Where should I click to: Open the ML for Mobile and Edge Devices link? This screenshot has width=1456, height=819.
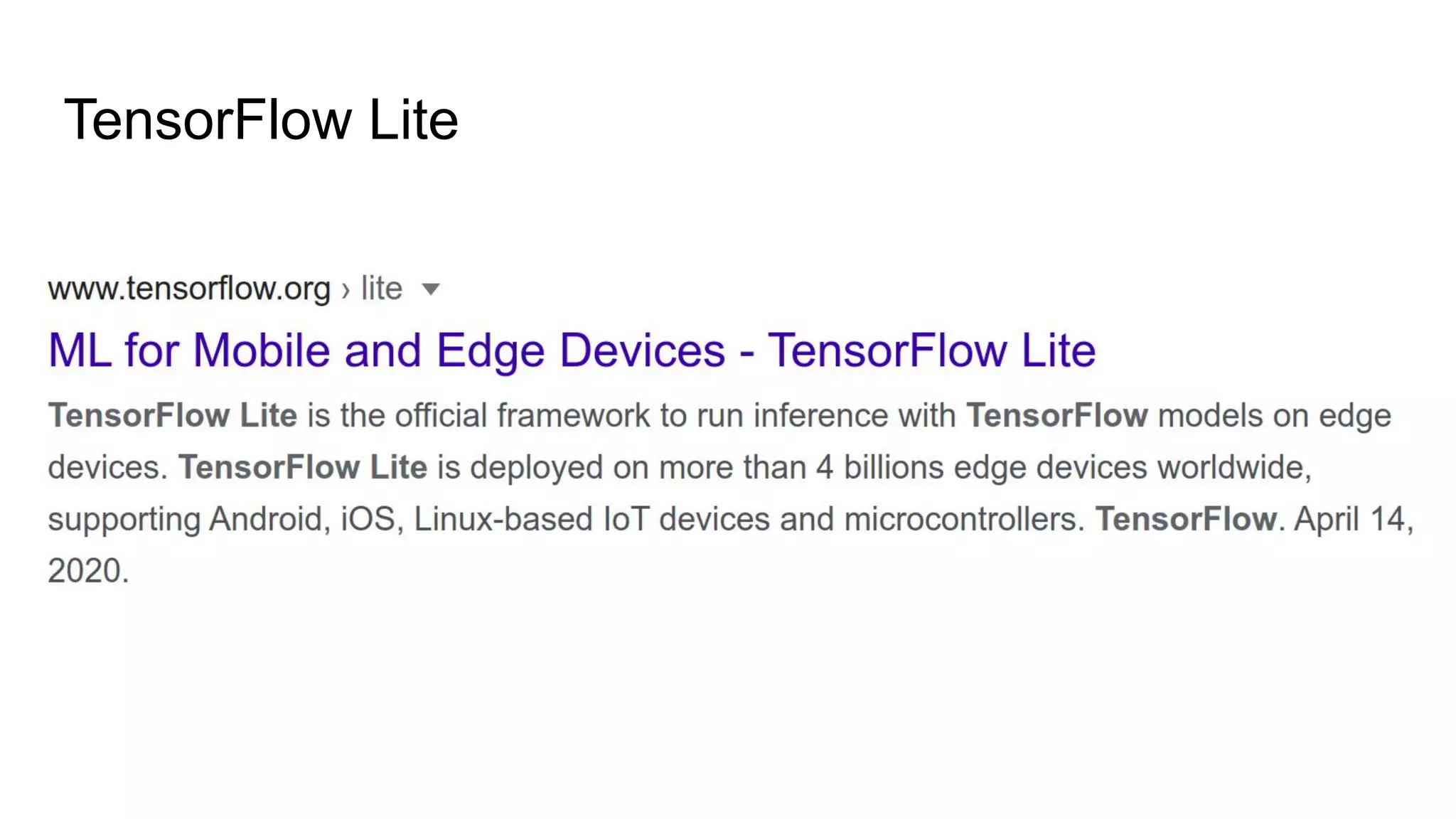pos(572,350)
